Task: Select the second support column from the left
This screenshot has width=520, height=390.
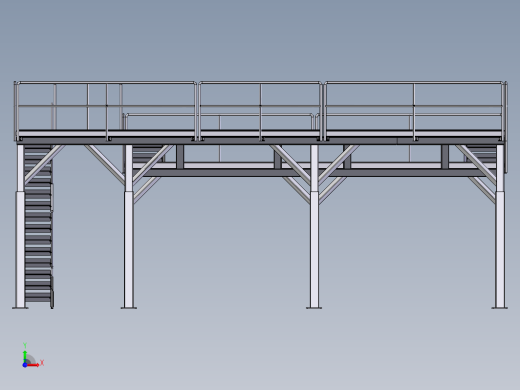Action: (129, 226)
